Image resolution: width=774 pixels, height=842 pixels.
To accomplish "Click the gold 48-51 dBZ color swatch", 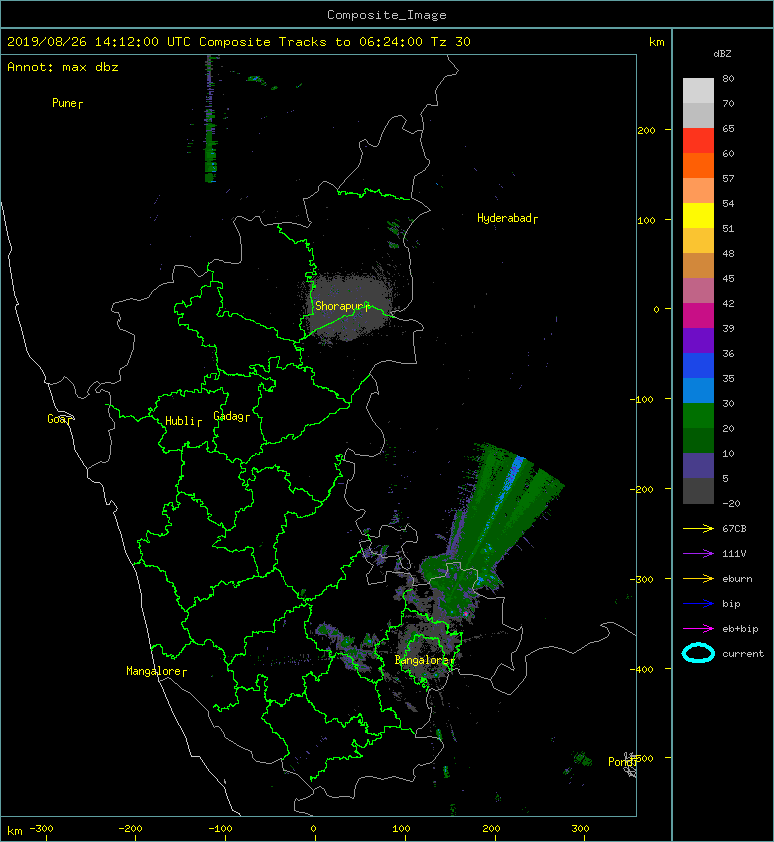I will click(698, 241).
